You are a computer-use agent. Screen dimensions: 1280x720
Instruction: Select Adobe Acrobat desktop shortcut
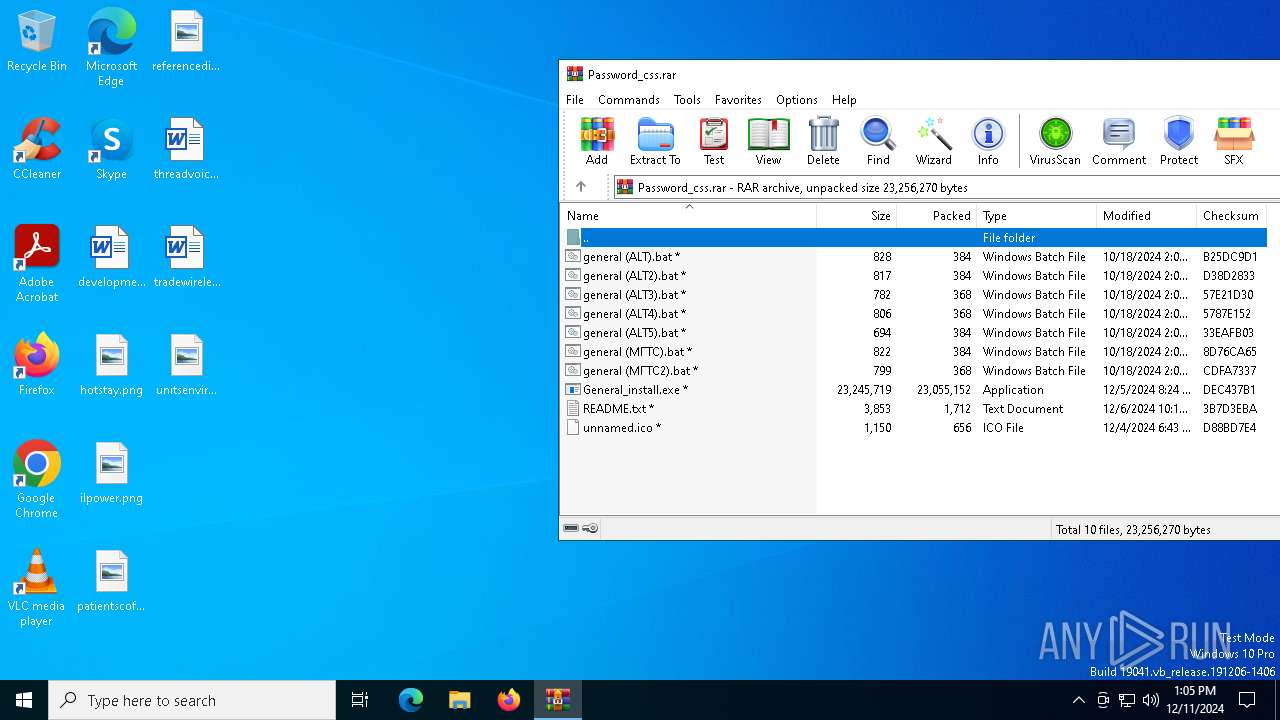click(37, 264)
